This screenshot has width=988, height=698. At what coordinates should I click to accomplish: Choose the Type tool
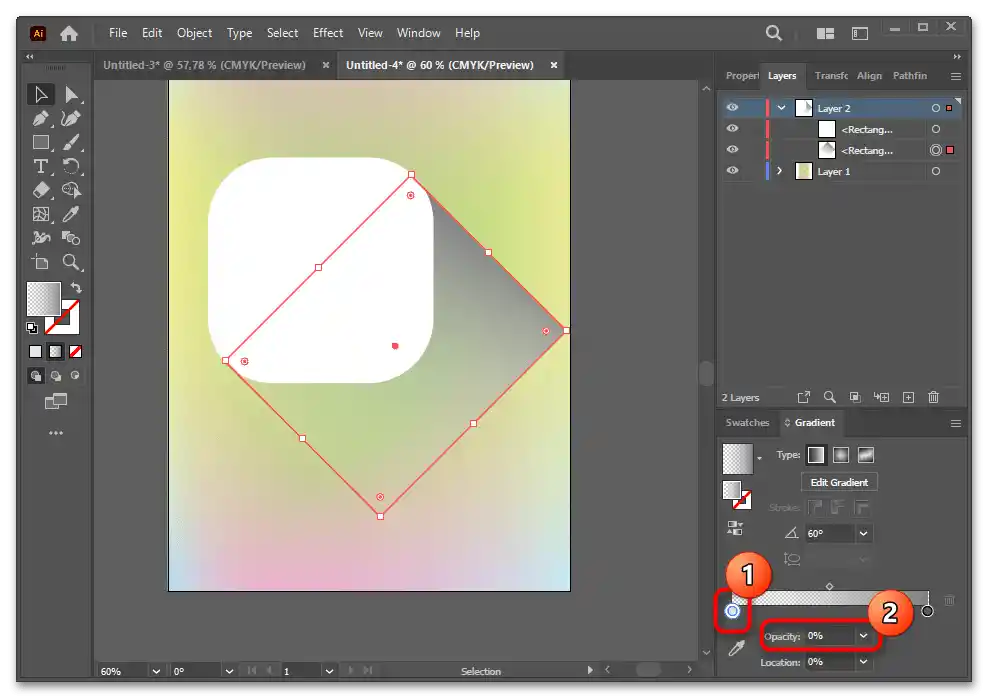[x=41, y=166]
